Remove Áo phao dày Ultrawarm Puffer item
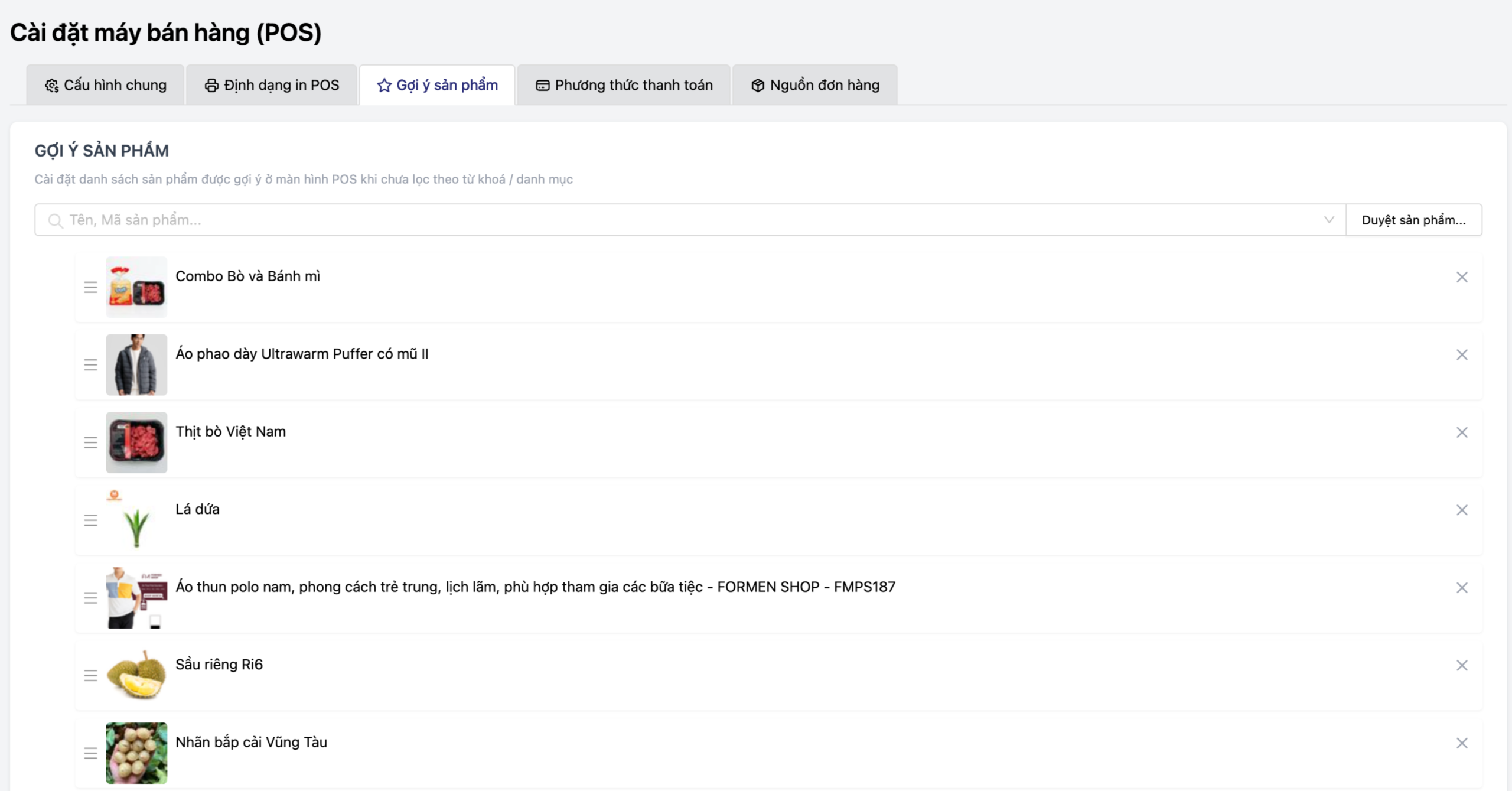 1461,354
